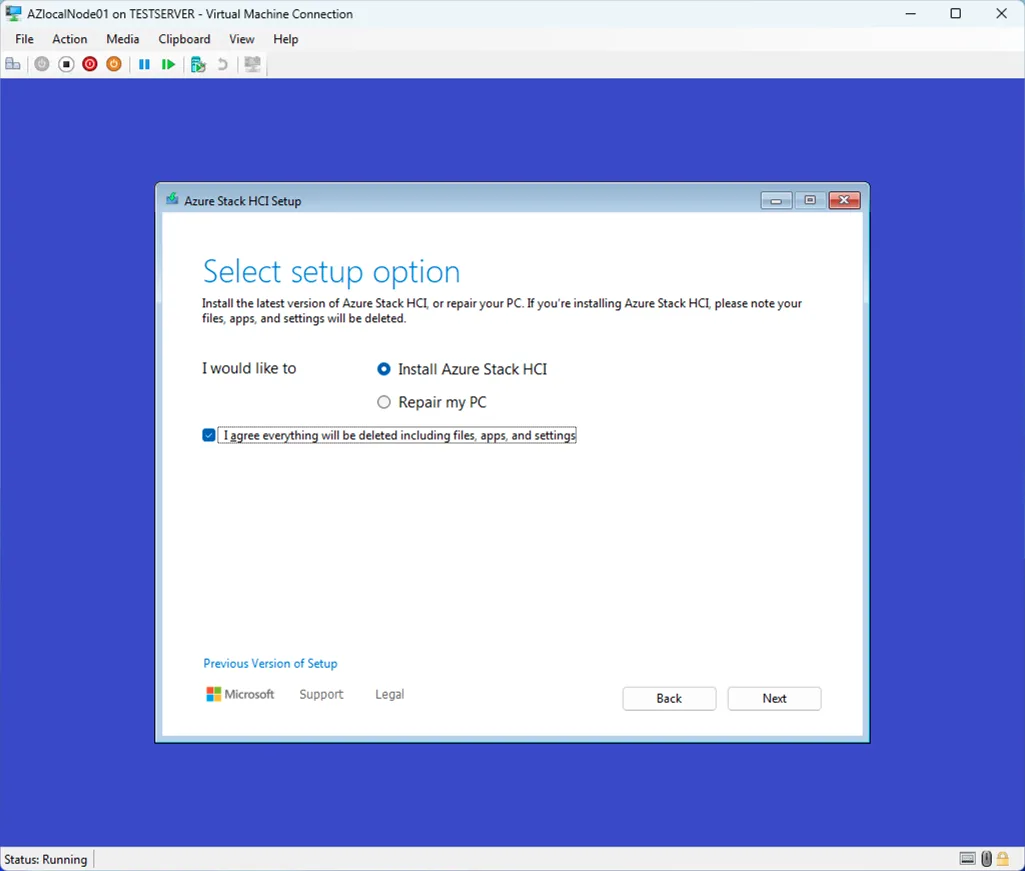Click the Turn Off VM stop icon
This screenshot has height=871, width=1025.
tap(66, 64)
